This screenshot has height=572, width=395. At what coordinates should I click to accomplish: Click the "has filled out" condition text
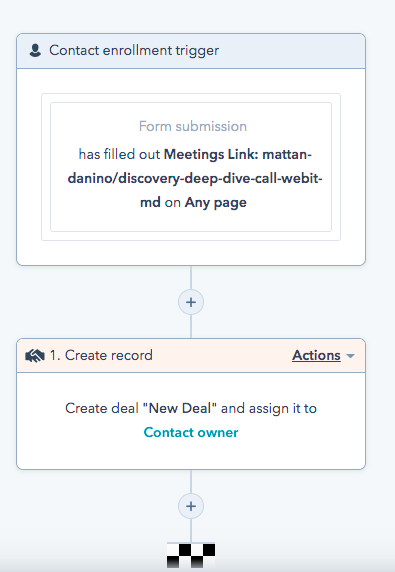point(119,154)
